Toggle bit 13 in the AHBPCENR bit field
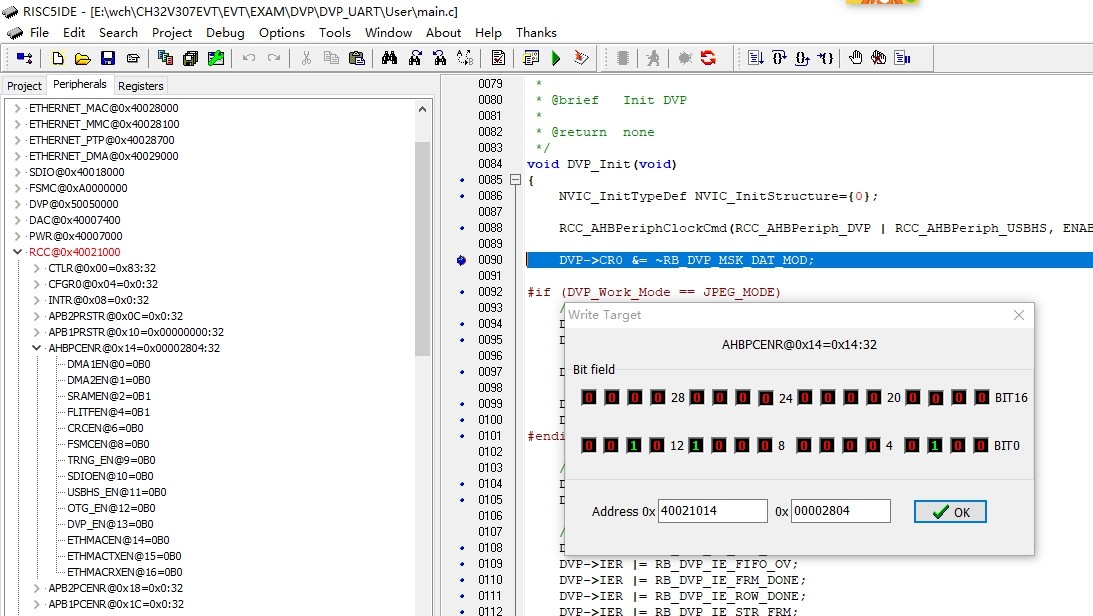Screen dimensions: 1093x616 (x=634, y=445)
